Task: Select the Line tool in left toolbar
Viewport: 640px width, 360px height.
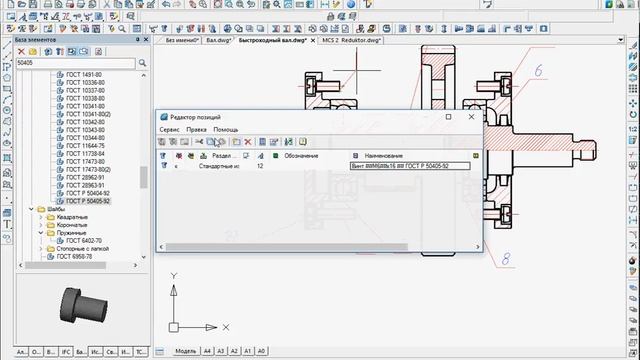Action: click(7, 45)
